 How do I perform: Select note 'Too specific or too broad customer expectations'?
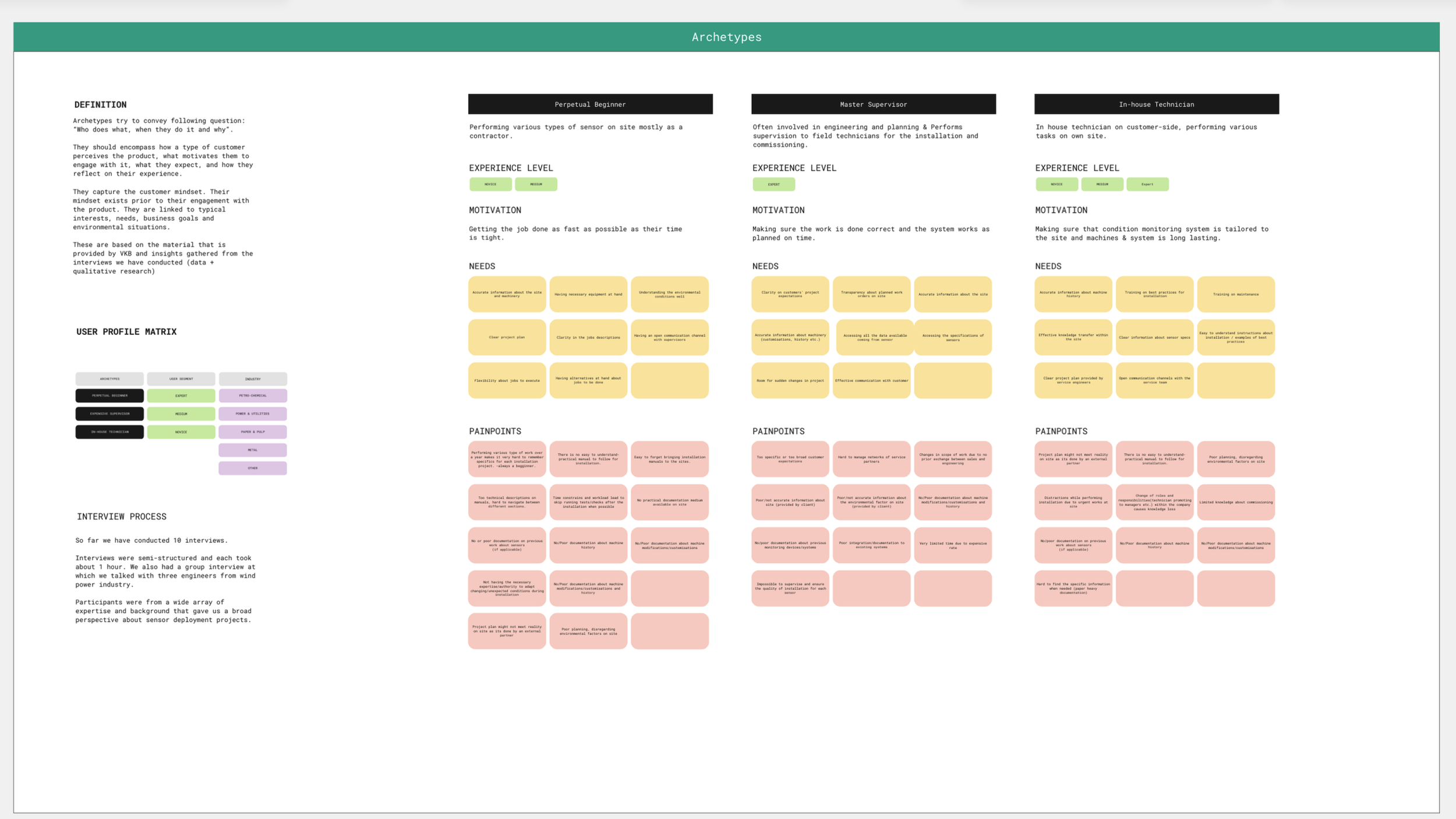click(x=790, y=459)
